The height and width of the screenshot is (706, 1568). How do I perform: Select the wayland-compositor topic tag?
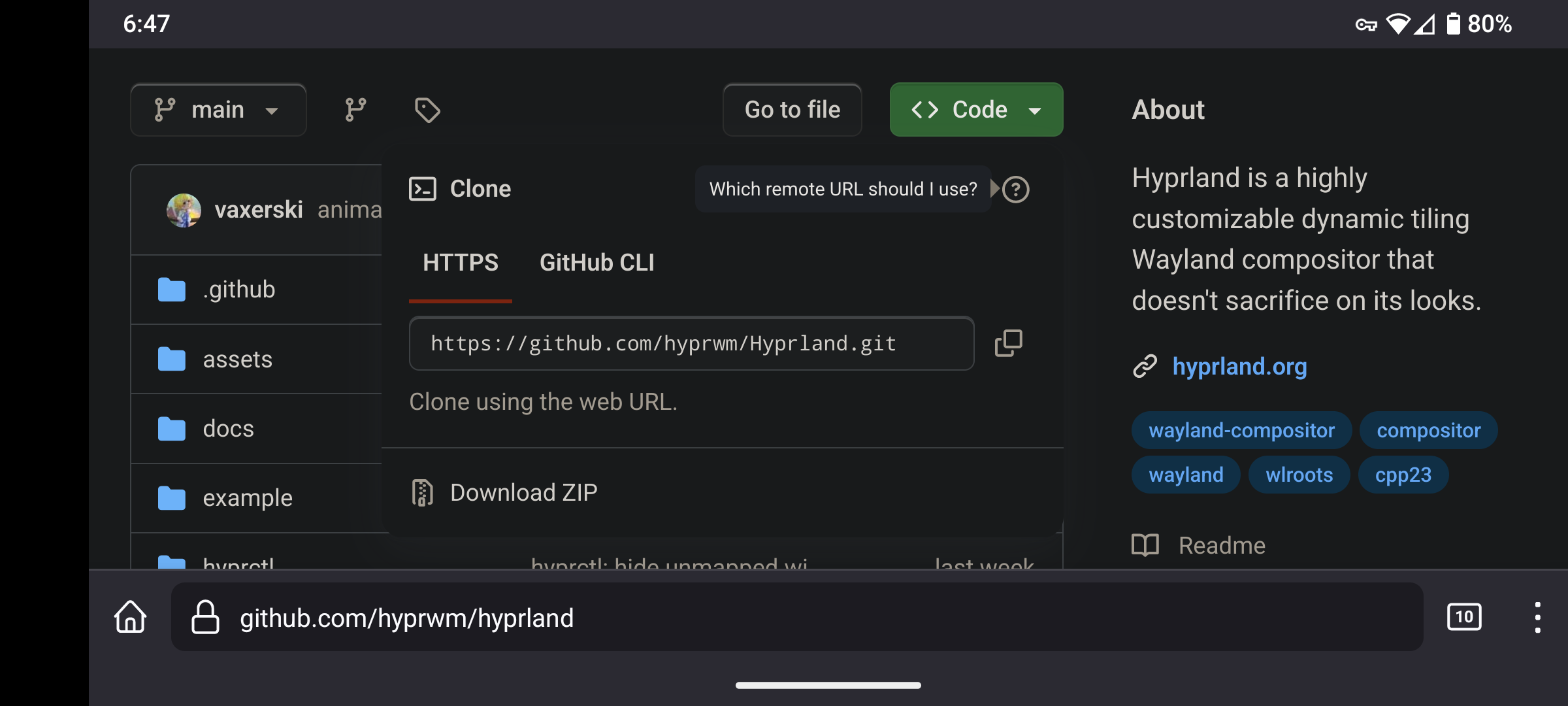pos(1241,431)
